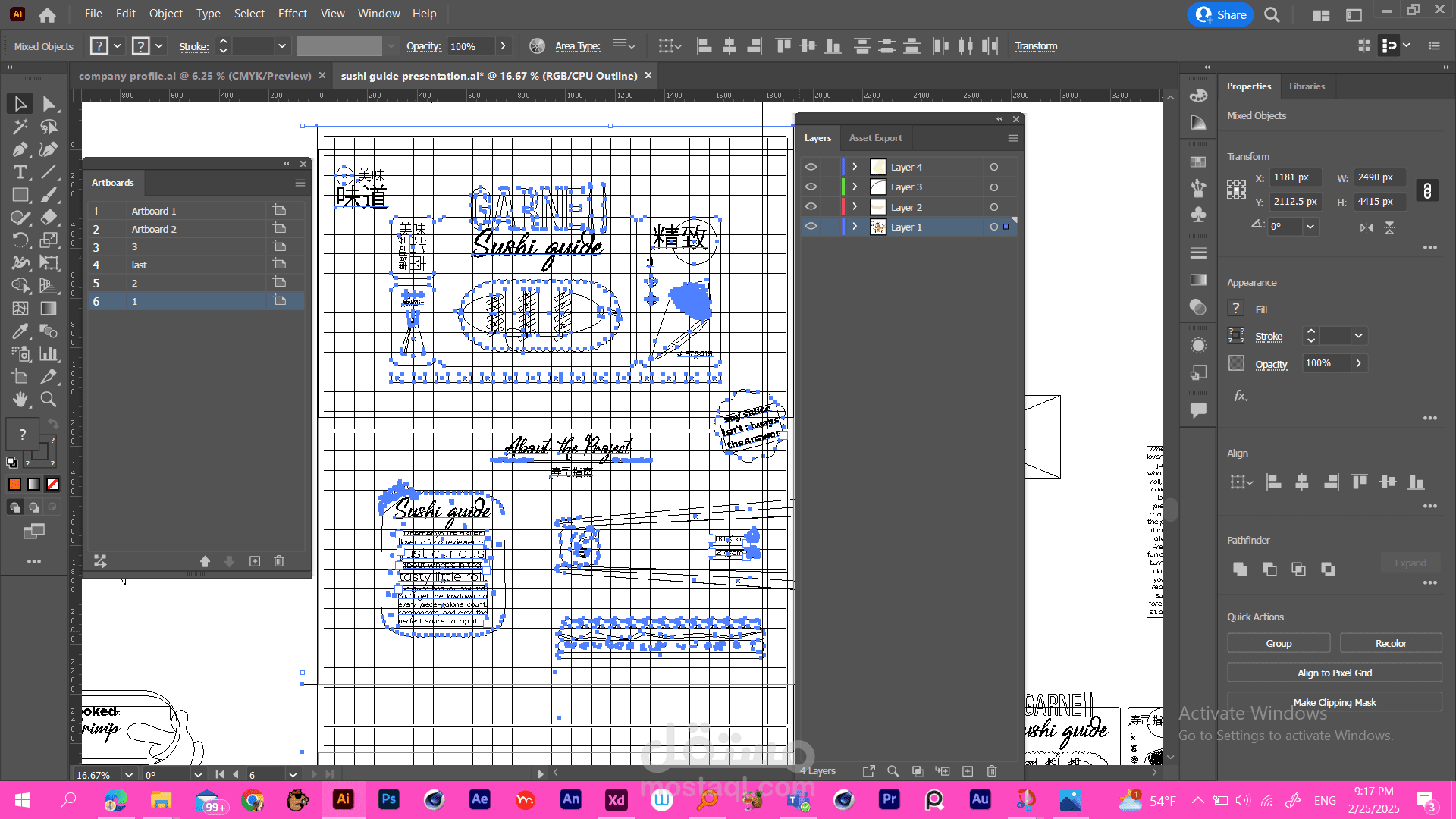Viewport: 1456px width, 819px height.
Task: Open the Asset Export tab
Action: [875, 138]
